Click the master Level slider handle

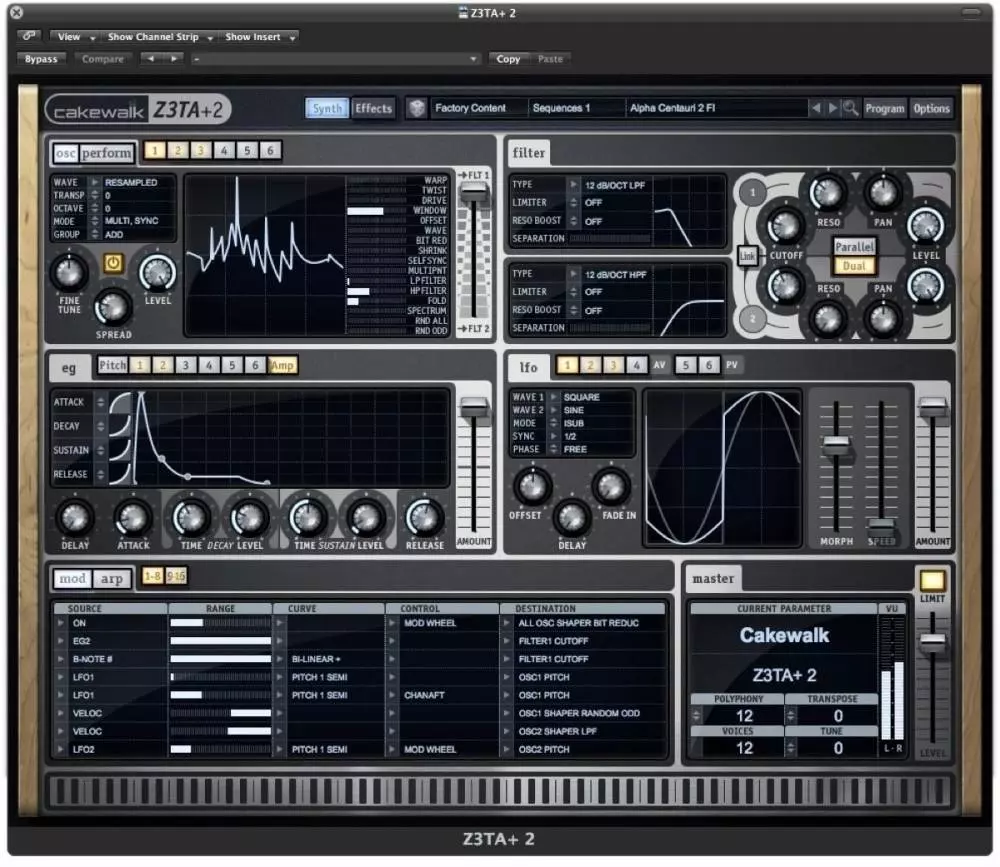point(932,642)
